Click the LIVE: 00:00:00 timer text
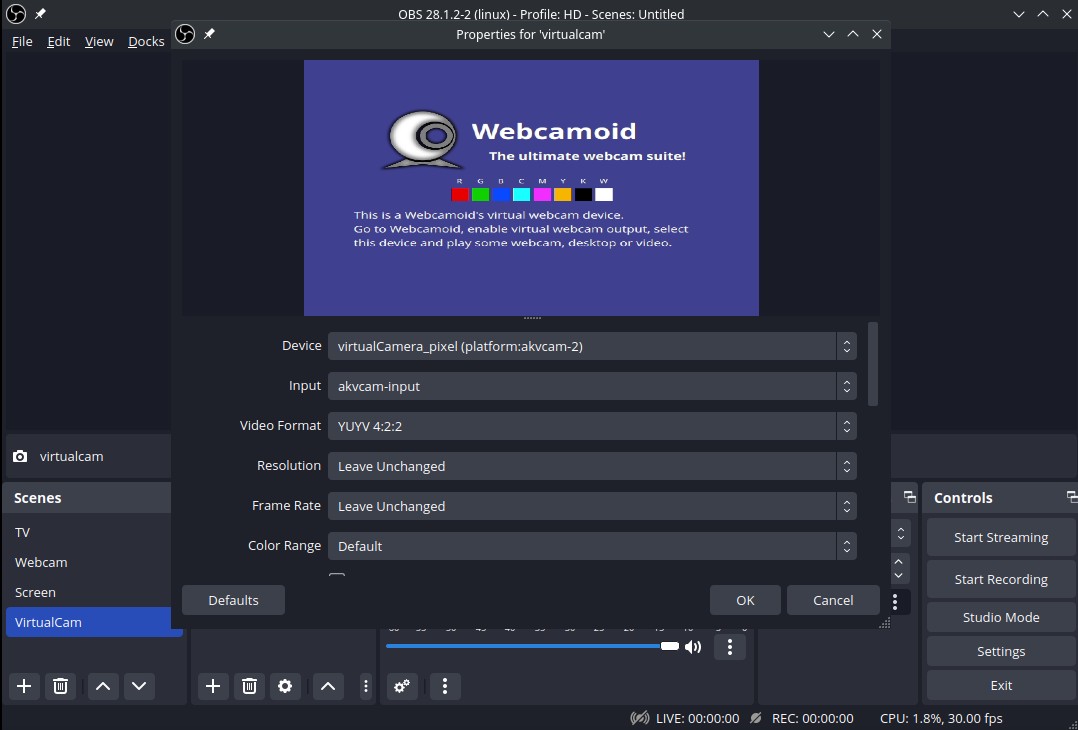Screen dimensions: 1078x730 [698, 718]
